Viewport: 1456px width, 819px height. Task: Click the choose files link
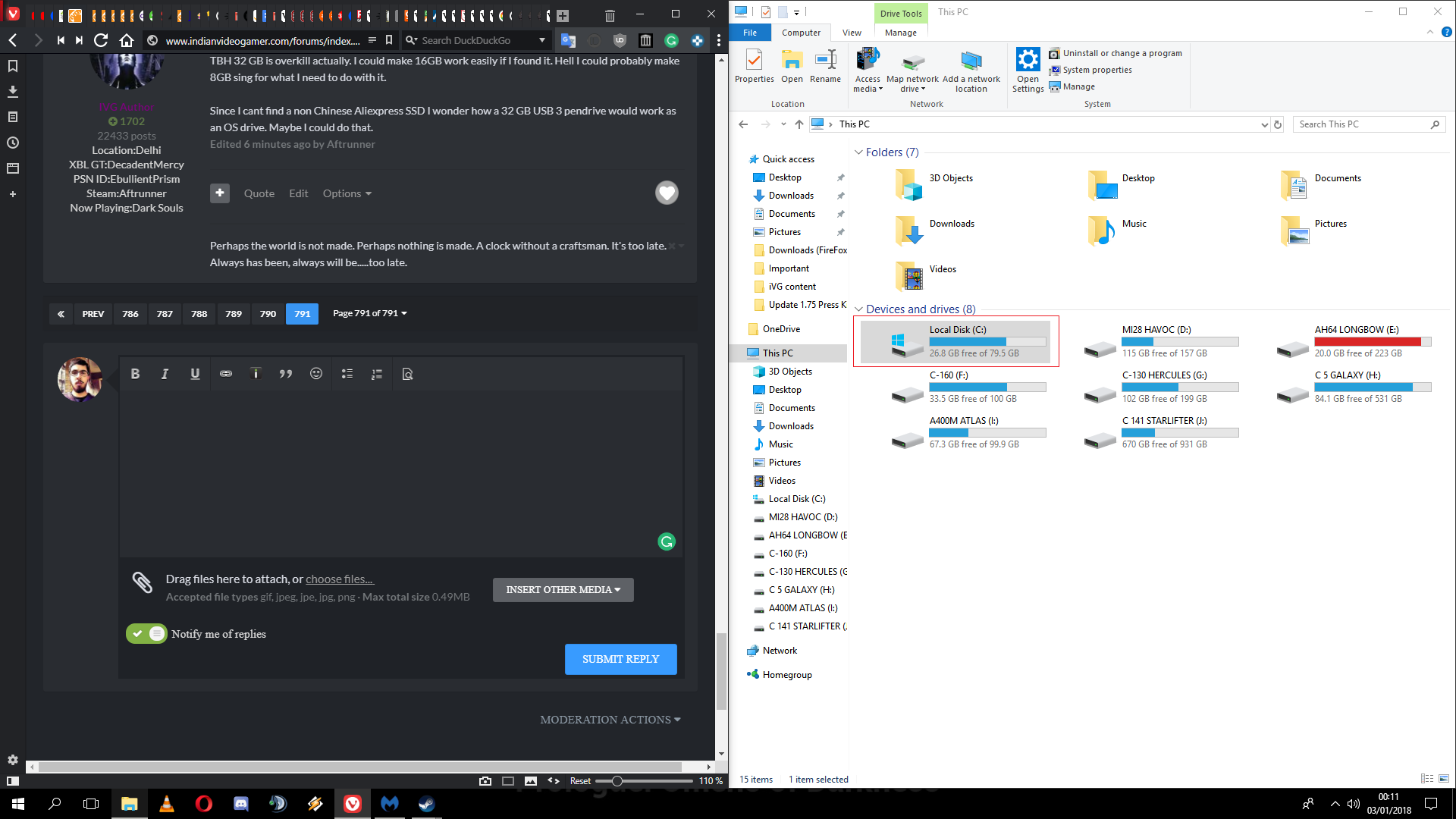click(x=339, y=579)
